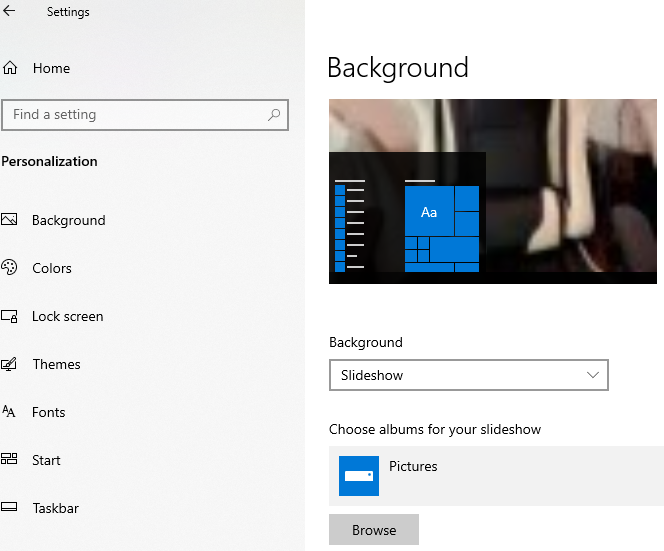Click the chevron on the Slideshow dropdown

click(593, 375)
